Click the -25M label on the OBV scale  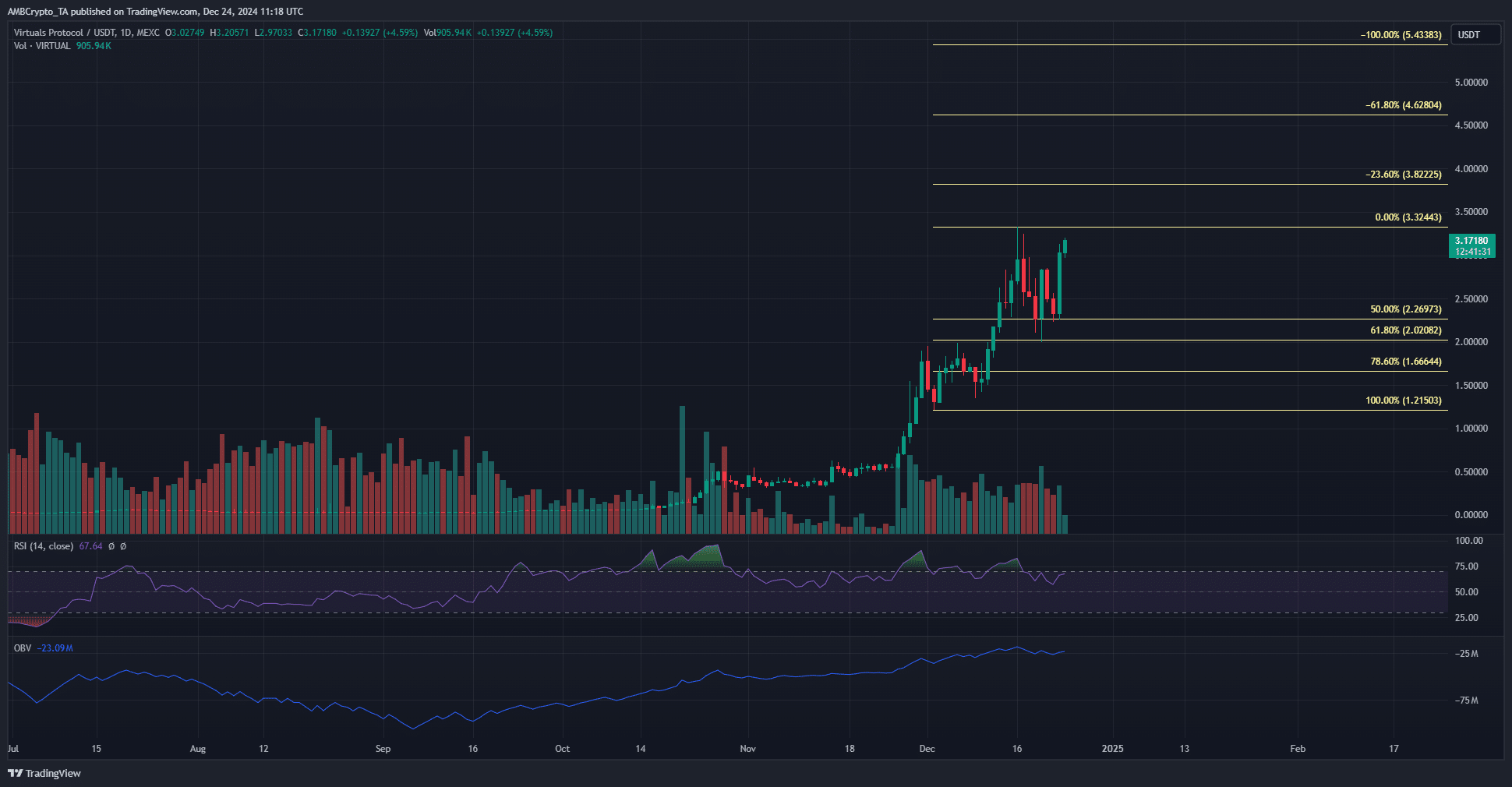1466,654
